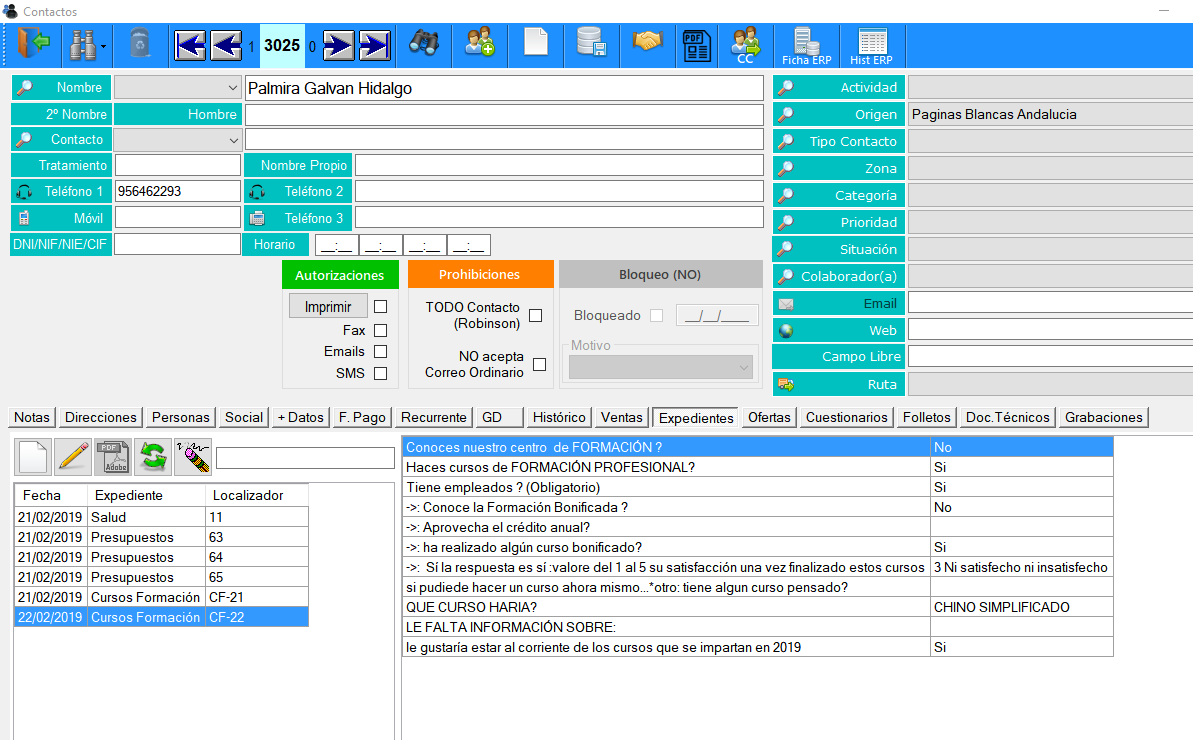Click the Adobe PDF icon above the expedientes list
Screen dimensions: 1193x740
113,456
